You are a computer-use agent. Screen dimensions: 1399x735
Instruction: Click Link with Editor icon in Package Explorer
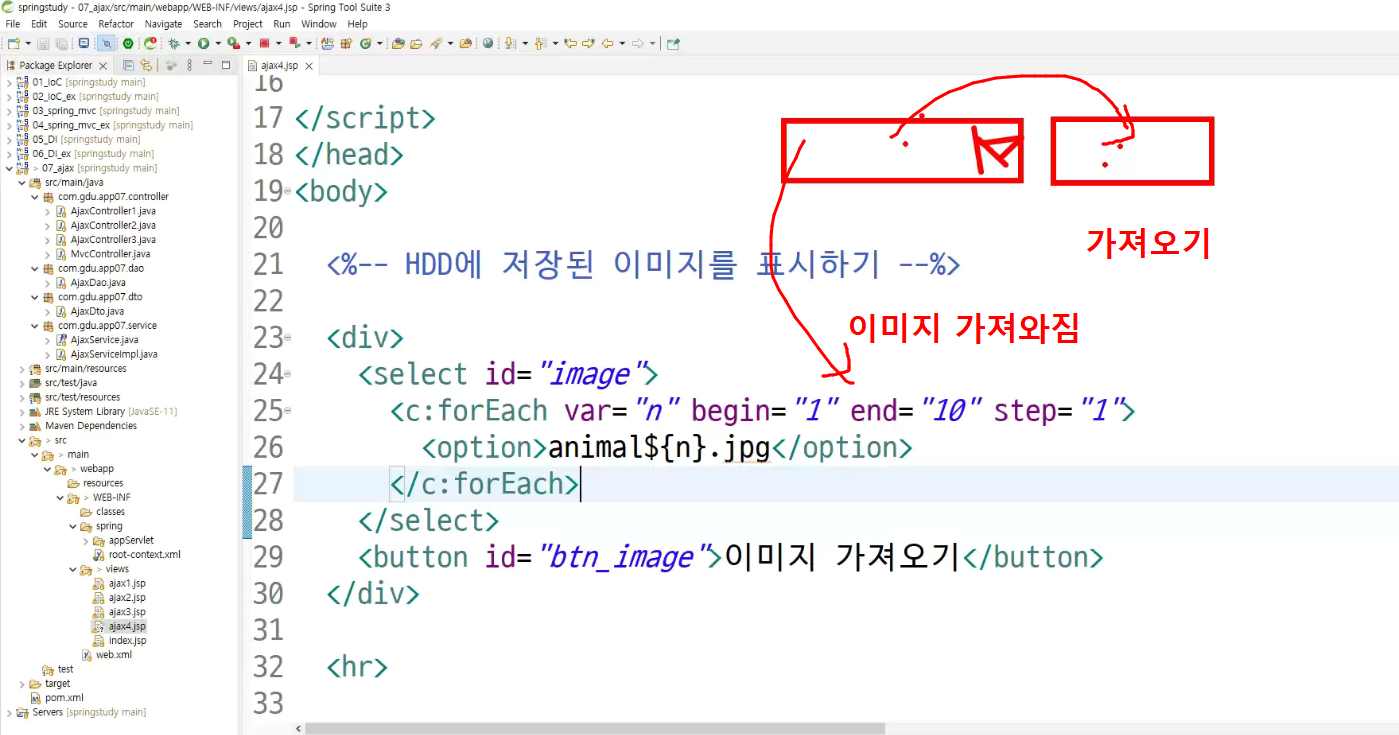(x=146, y=65)
